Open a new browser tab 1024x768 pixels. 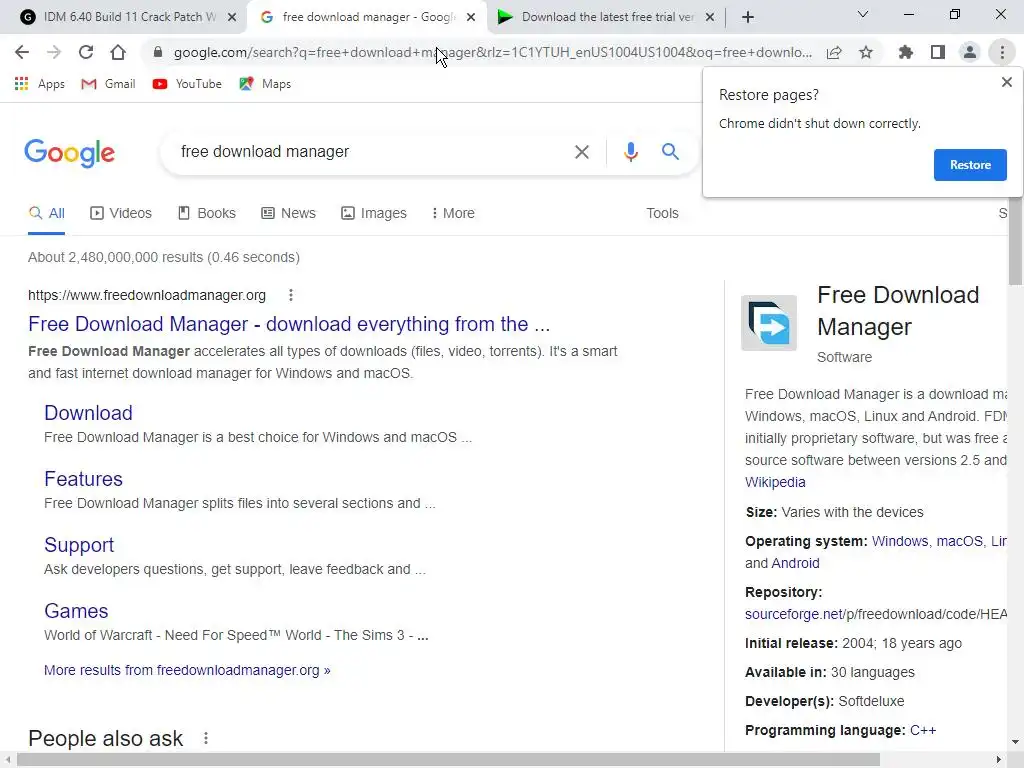tap(748, 17)
